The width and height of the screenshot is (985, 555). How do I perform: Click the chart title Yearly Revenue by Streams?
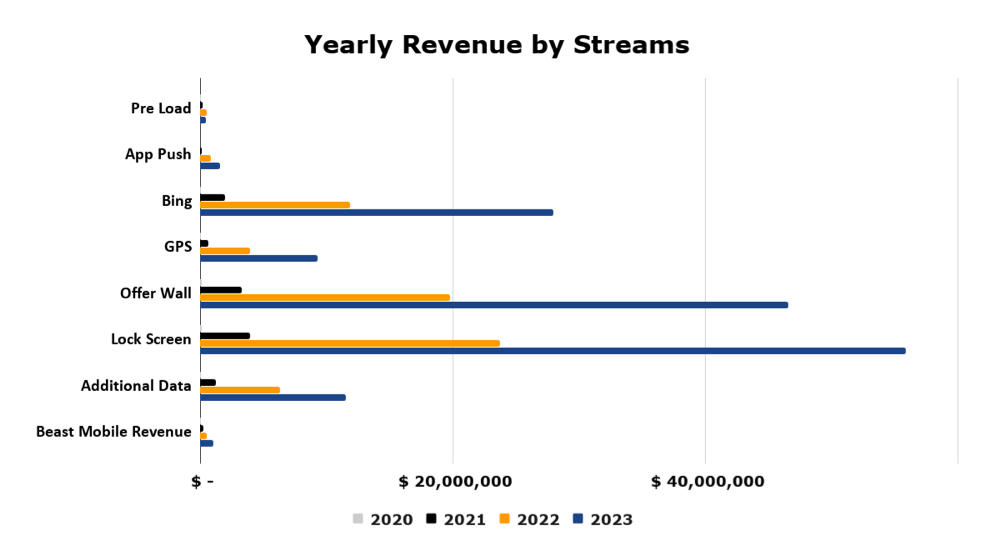[496, 45]
